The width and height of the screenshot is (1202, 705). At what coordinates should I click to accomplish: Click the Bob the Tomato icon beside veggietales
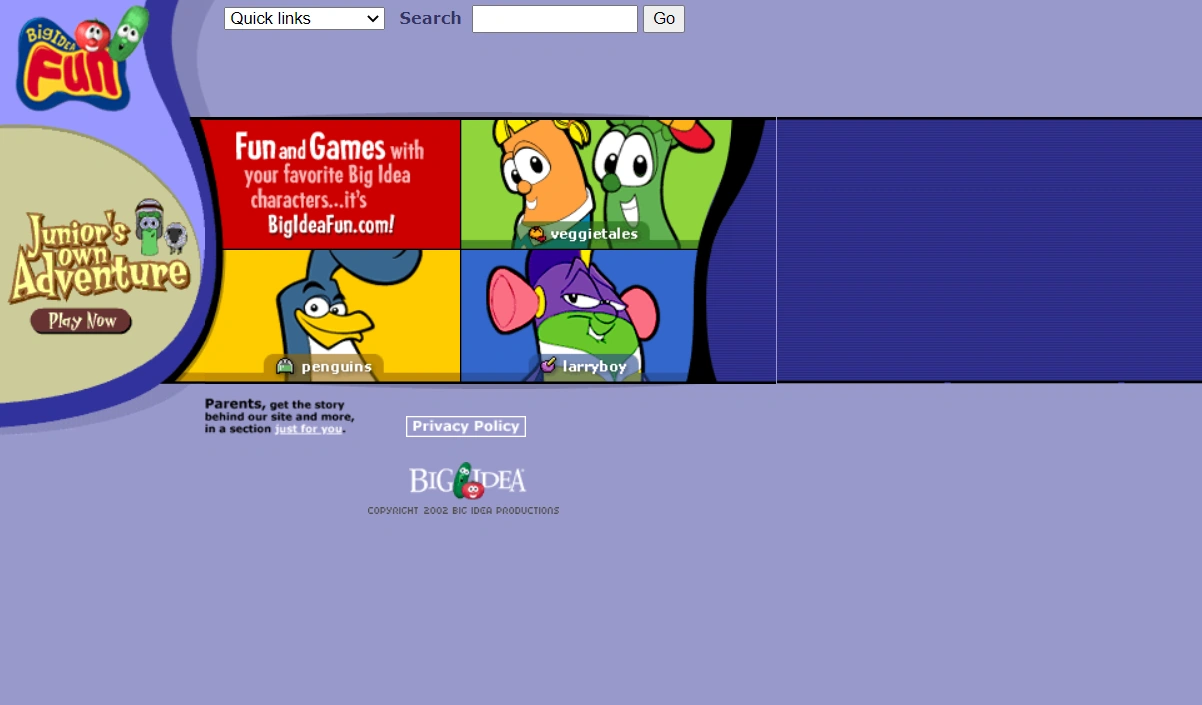click(537, 233)
